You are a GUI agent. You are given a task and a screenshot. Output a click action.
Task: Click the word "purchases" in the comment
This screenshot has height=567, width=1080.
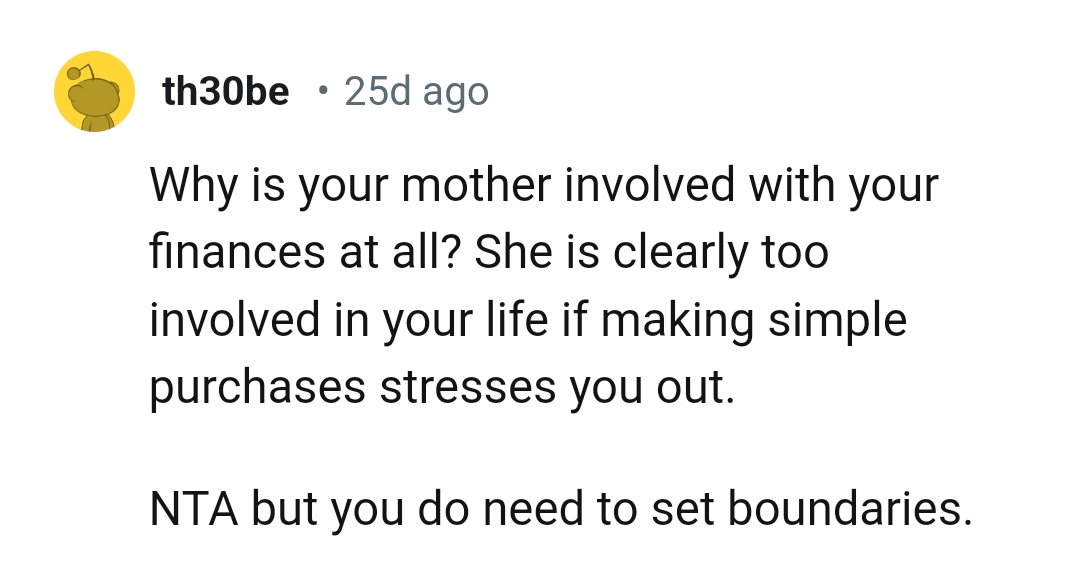[258, 388]
